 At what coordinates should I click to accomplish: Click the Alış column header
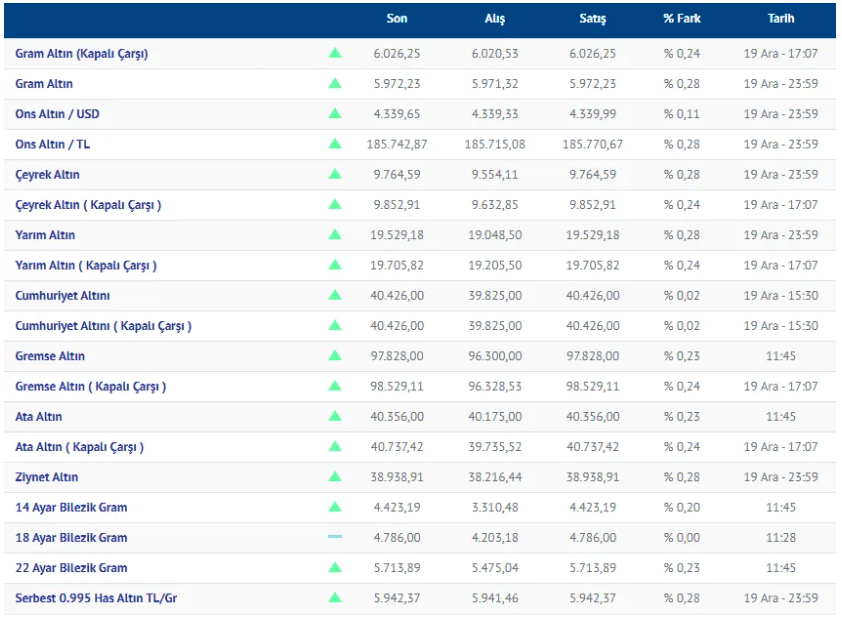495,19
